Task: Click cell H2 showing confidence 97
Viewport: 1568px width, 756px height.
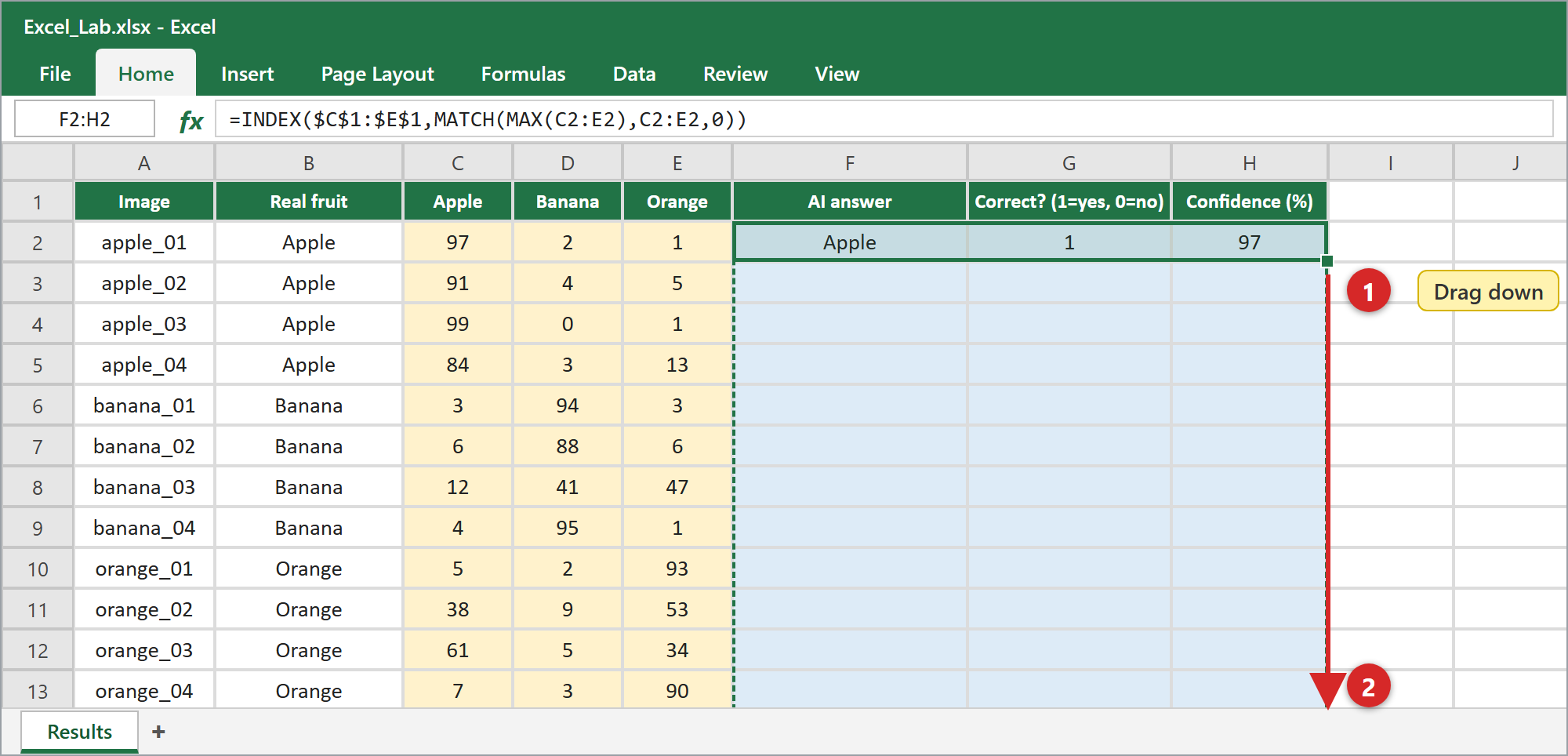Action: (1250, 242)
